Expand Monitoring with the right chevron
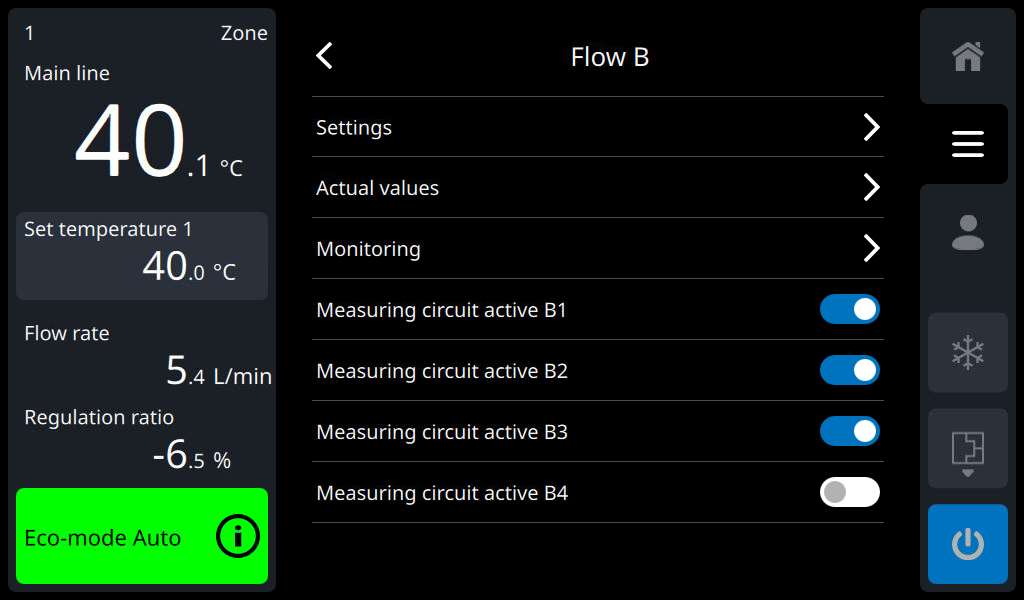The width and height of the screenshot is (1024, 600). point(871,248)
